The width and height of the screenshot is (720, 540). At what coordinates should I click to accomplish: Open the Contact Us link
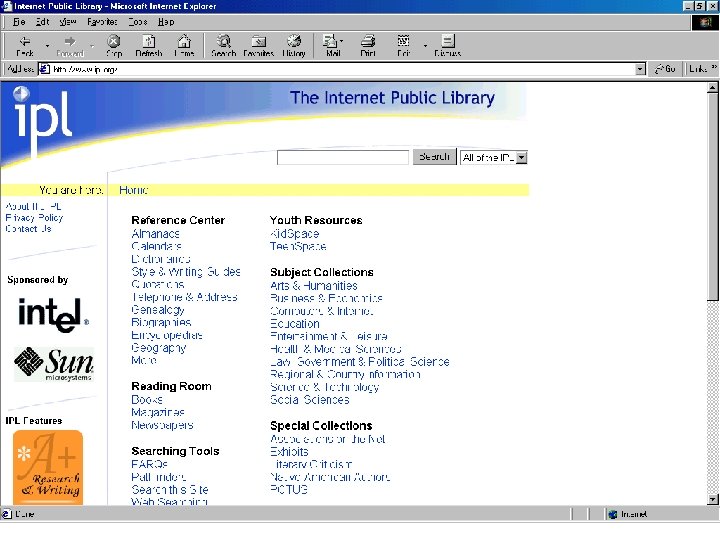[x=28, y=229]
